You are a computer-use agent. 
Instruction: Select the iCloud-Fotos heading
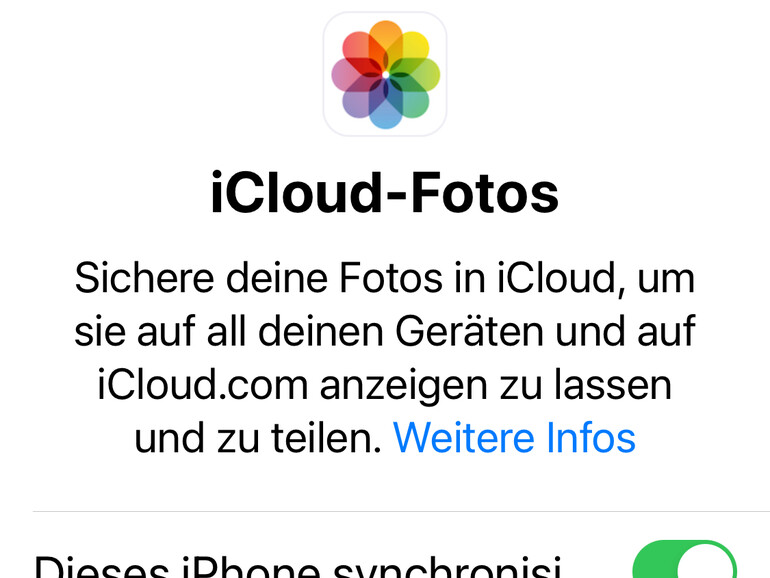385,193
